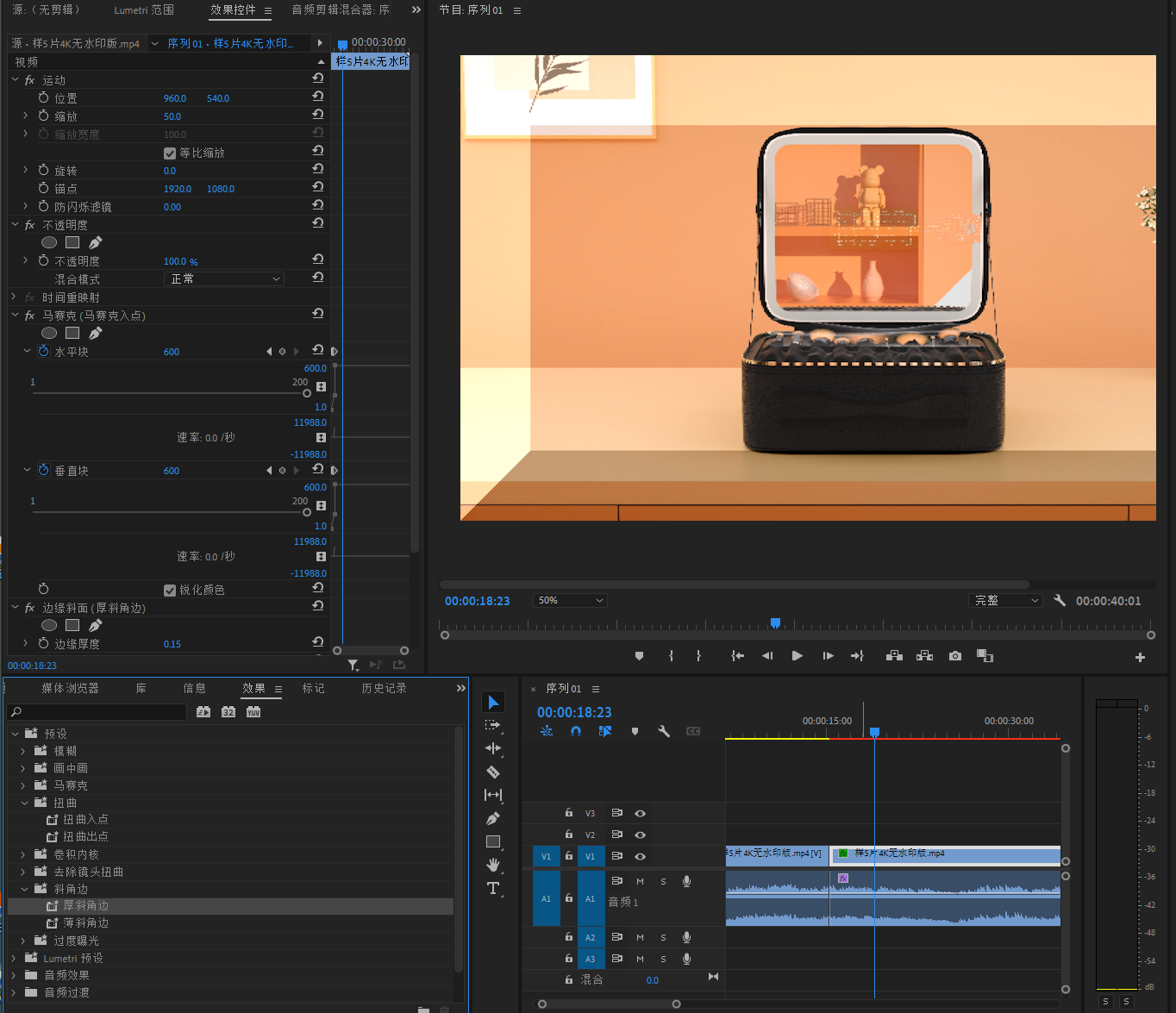
Task: Hide the V1 track with its eye icon
Action: pos(640,856)
